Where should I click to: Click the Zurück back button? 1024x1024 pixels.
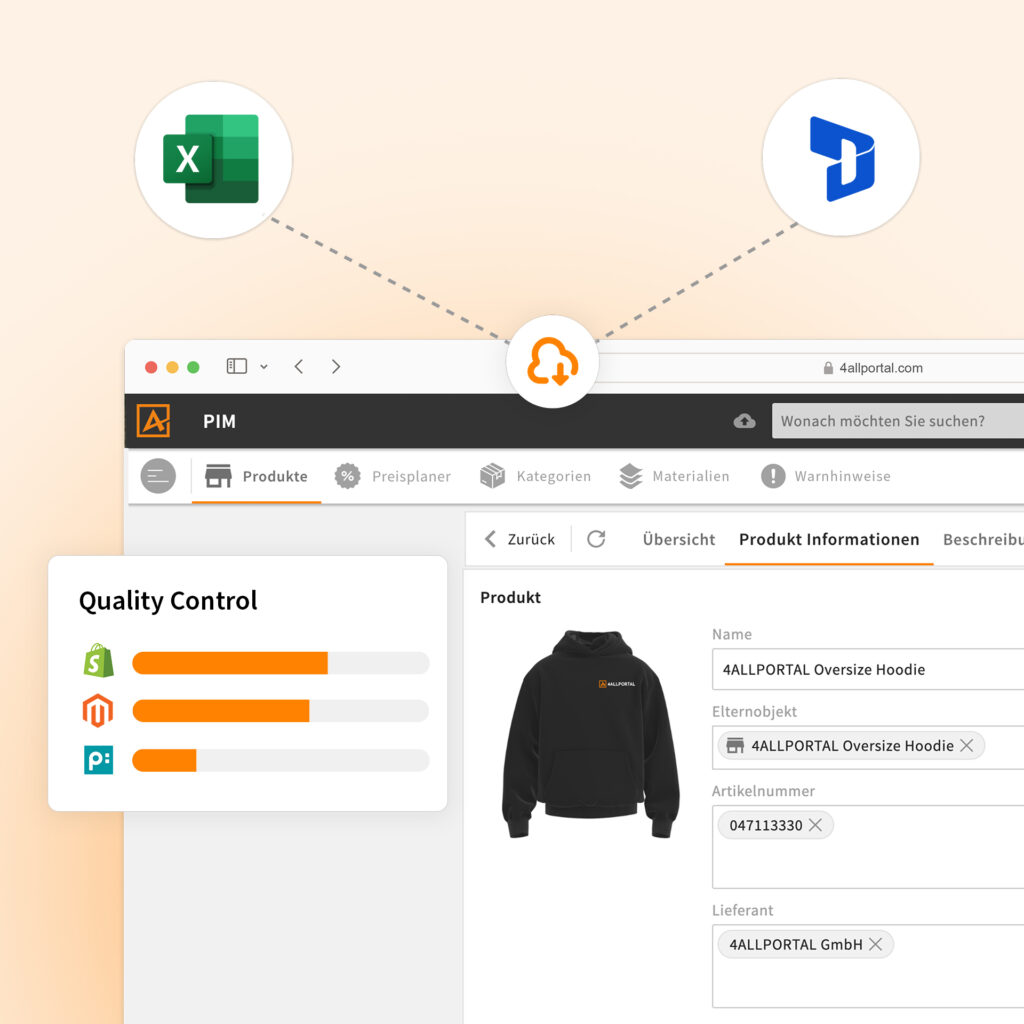coord(519,539)
